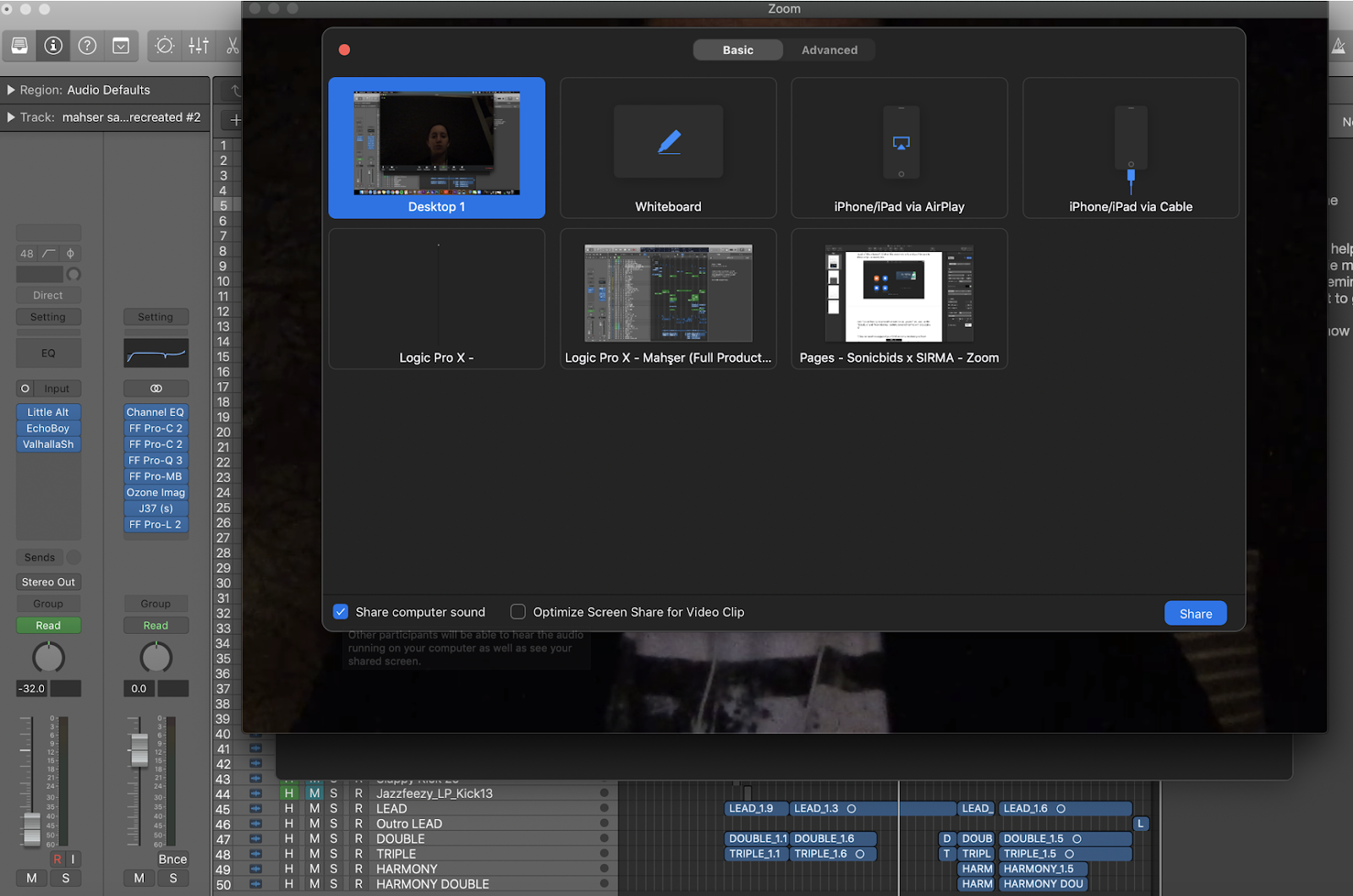
Task: Adjust the left channel pan knob
Action: [48, 658]
